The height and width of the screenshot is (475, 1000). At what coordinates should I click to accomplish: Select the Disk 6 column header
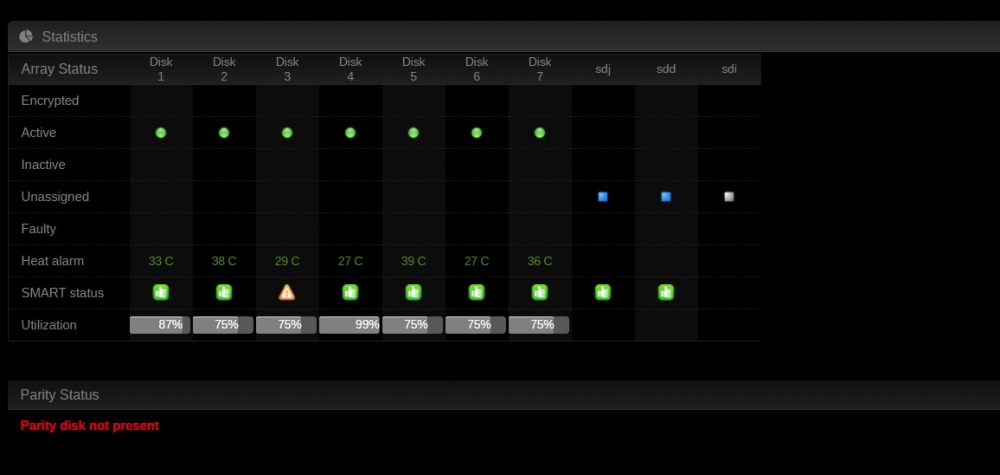(x=476, y=69)
